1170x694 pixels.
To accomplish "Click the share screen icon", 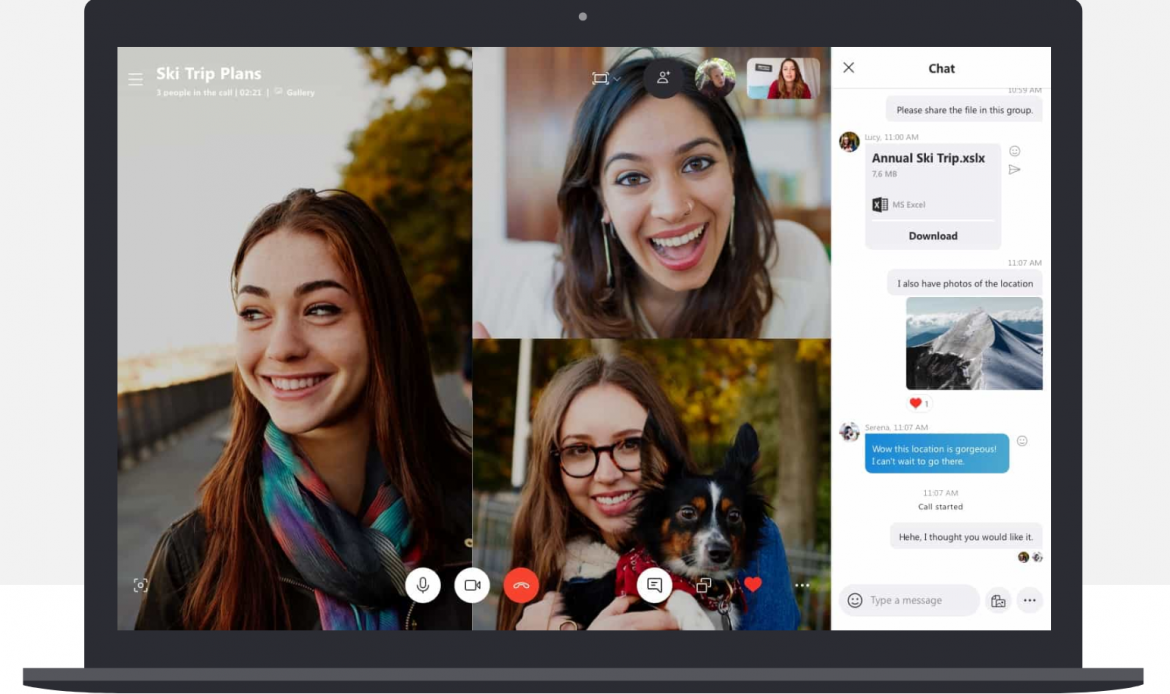I will [x=704, y=585].
